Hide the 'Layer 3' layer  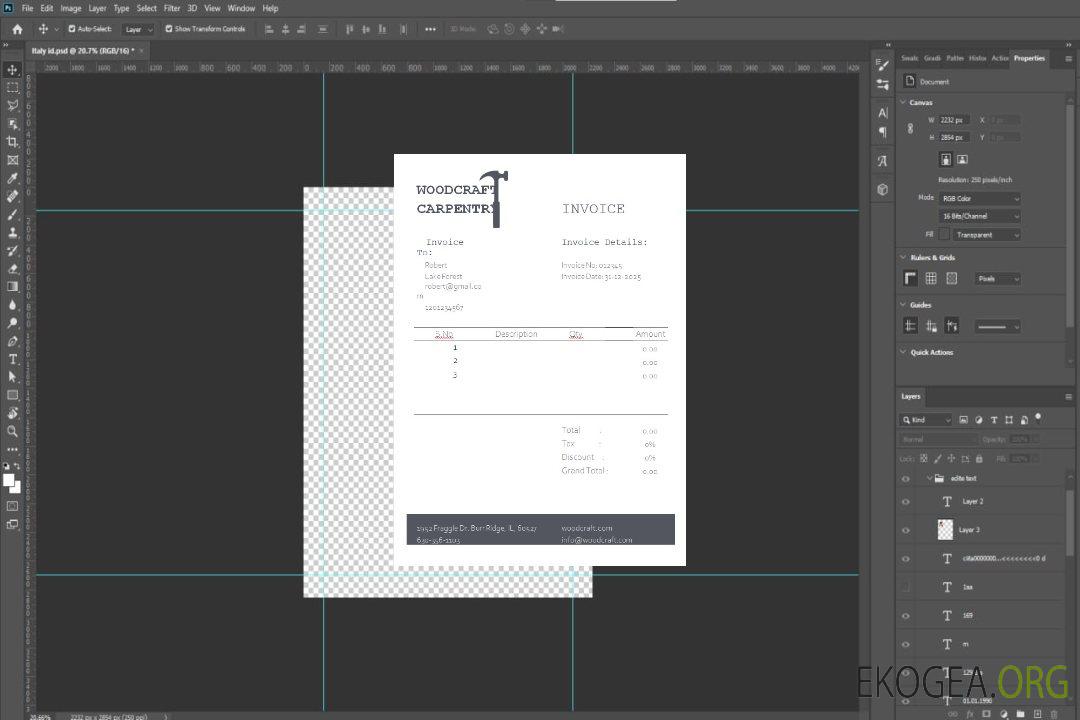click(x=906, y=531)
